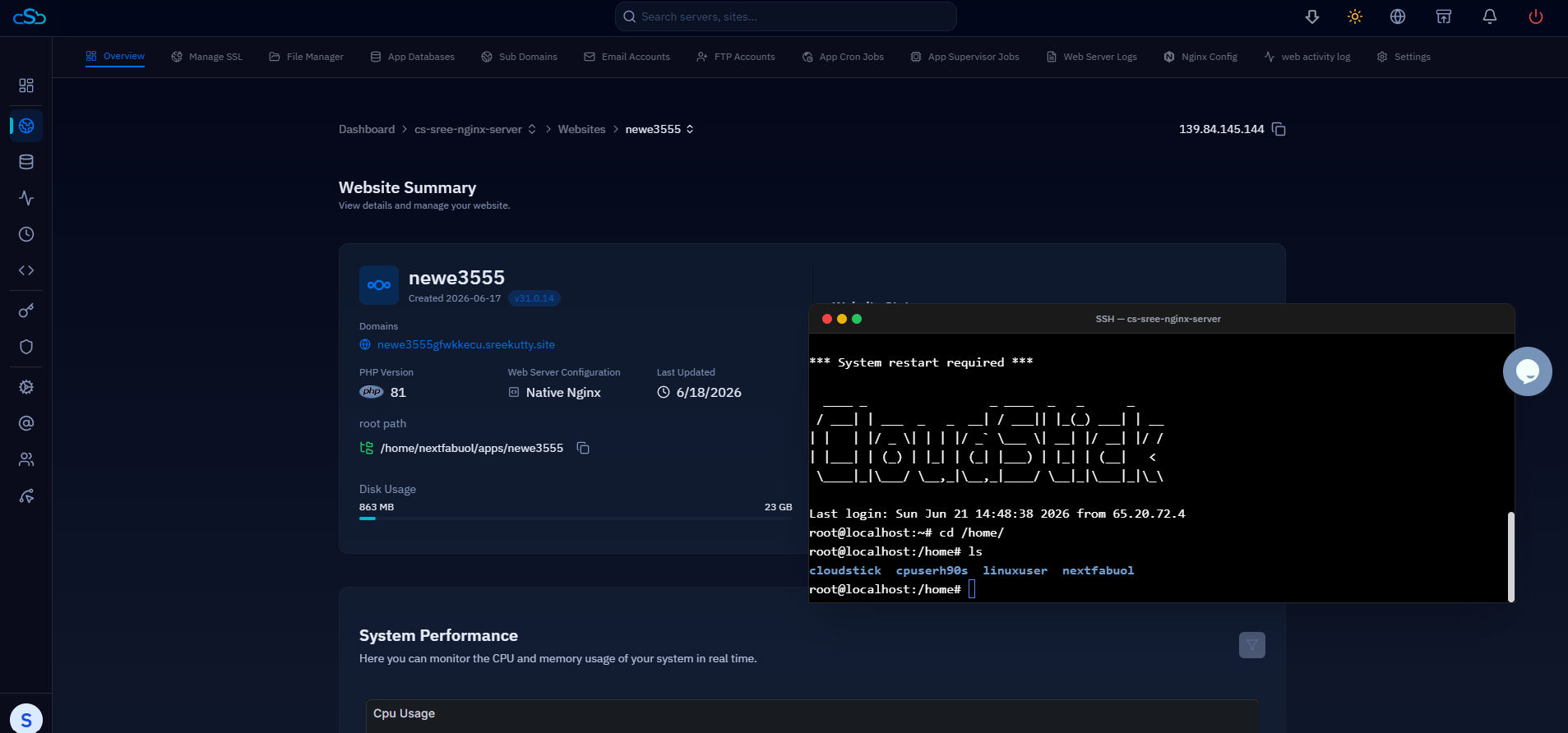Switch to the Nginx Config tab

1201,57
